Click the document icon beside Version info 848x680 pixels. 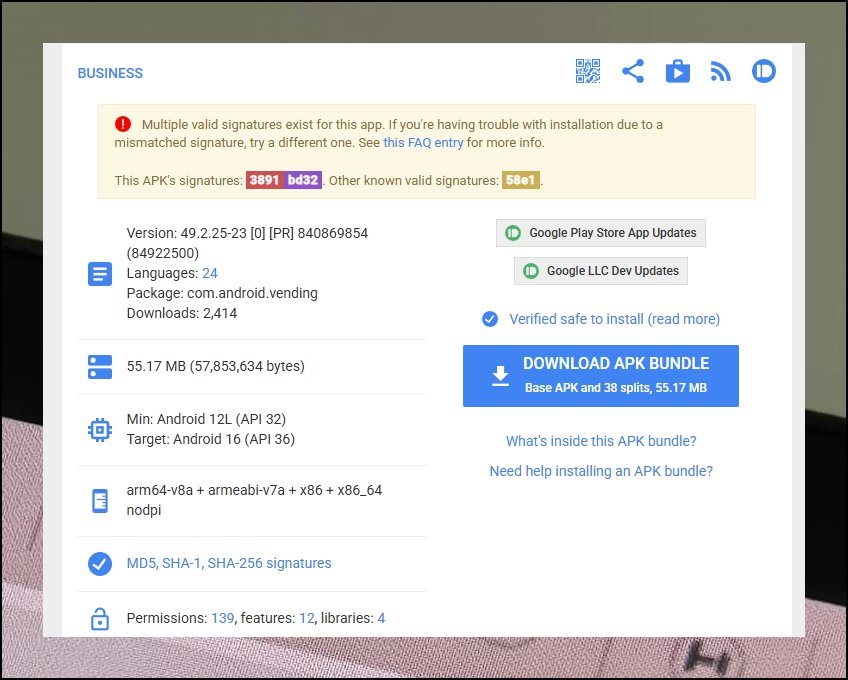[100, 274]
